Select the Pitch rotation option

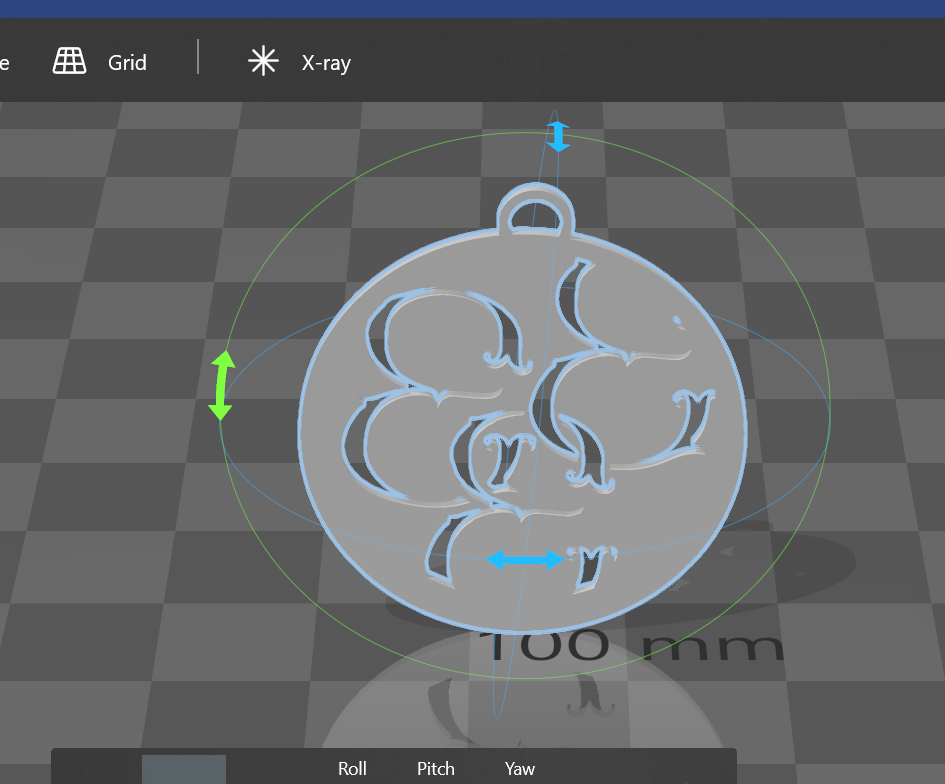pyautogui.click(x=436, y=768)
